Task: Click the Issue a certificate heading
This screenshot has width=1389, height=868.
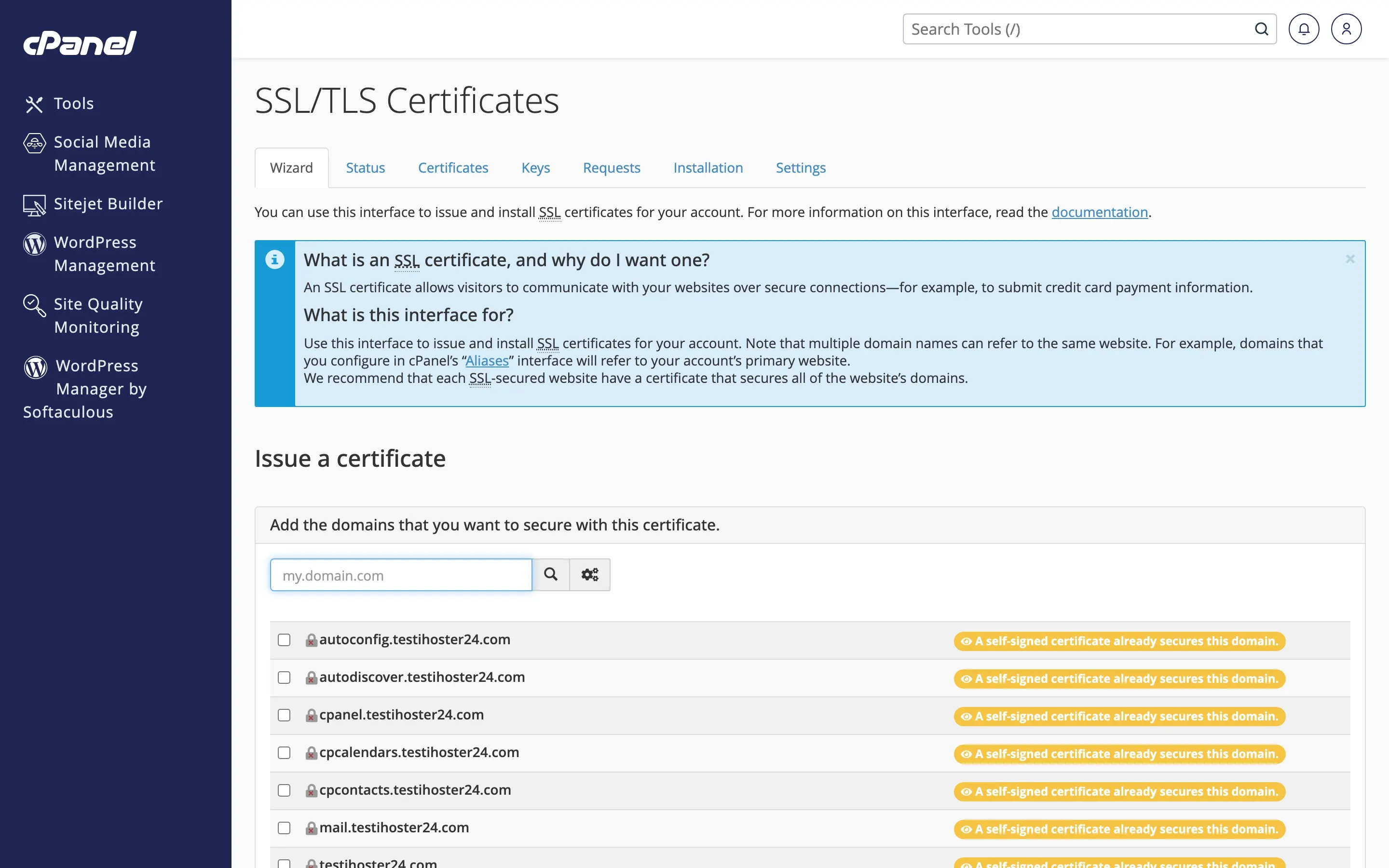Action: pyautogui.click(x=350, y=459)
